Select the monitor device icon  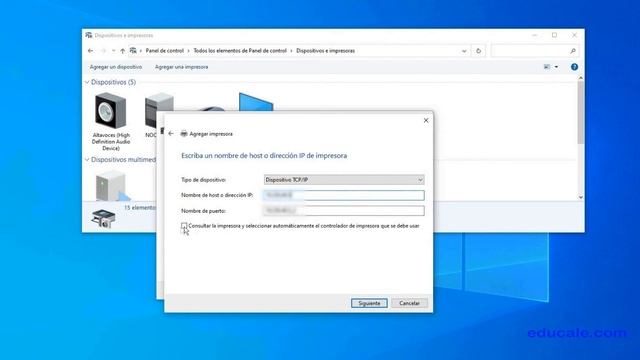(x=256, y=102)
